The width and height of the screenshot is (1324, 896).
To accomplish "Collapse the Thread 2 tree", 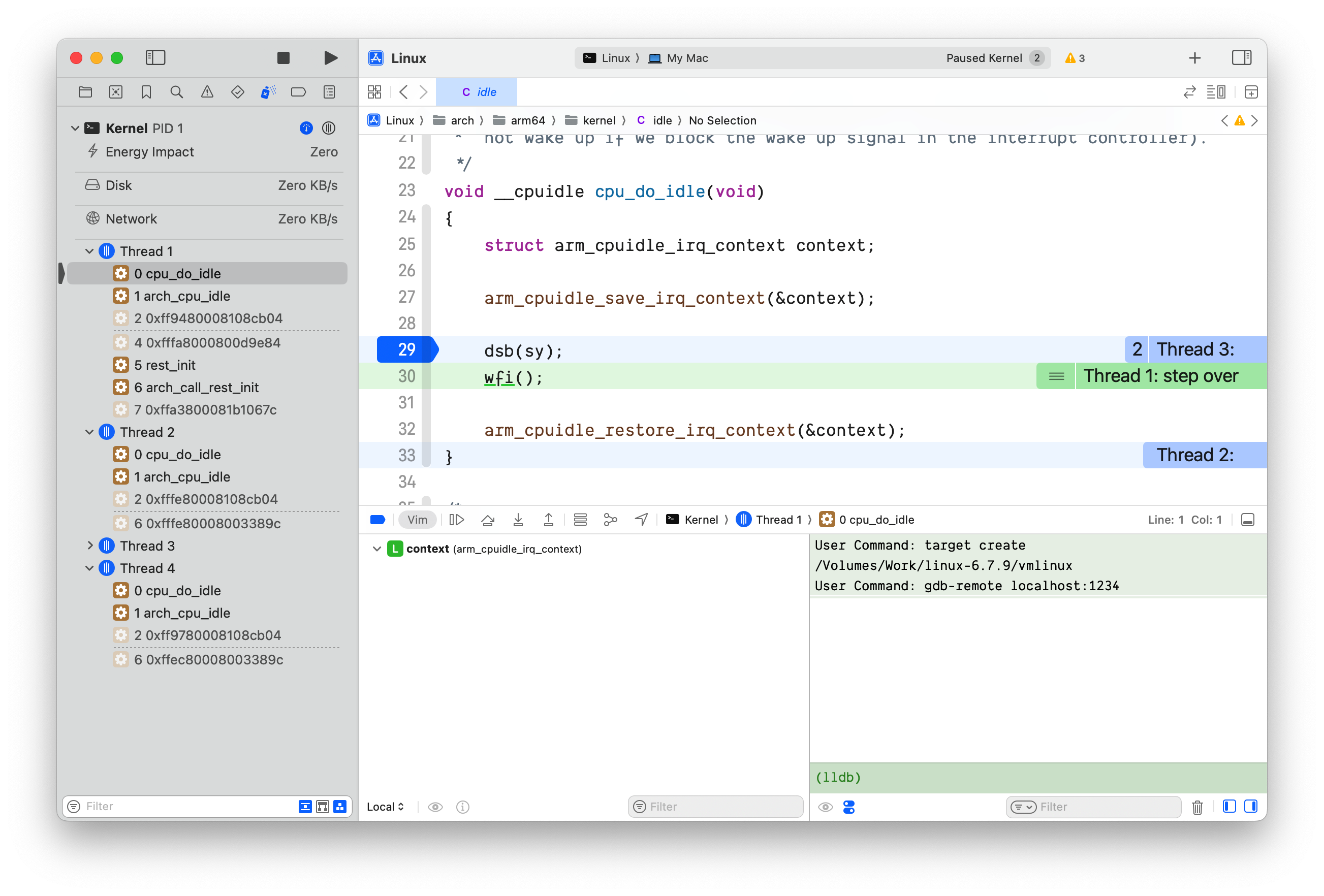I will point(89,432).
